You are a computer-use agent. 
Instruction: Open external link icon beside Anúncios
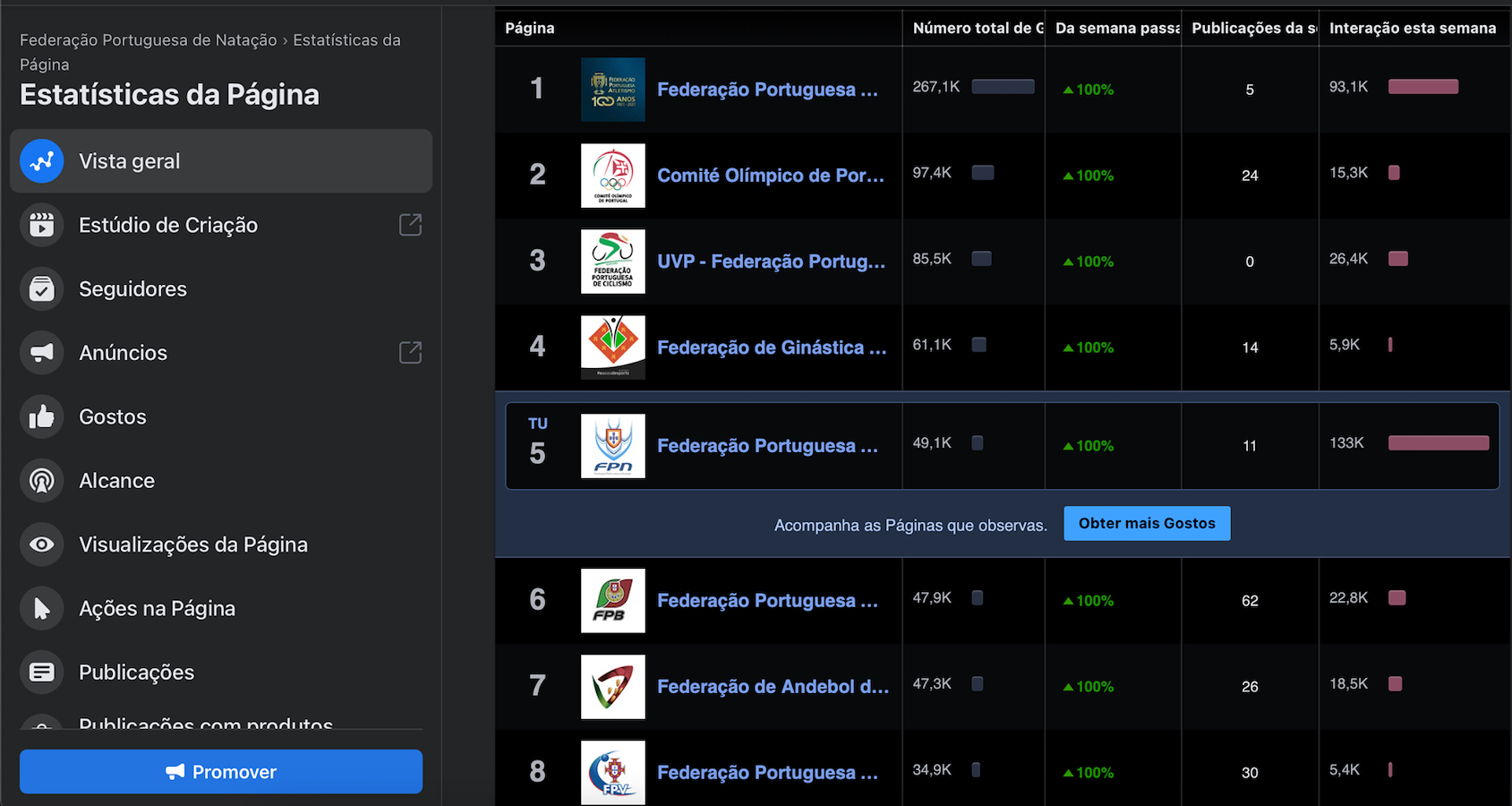pos(410,353)
